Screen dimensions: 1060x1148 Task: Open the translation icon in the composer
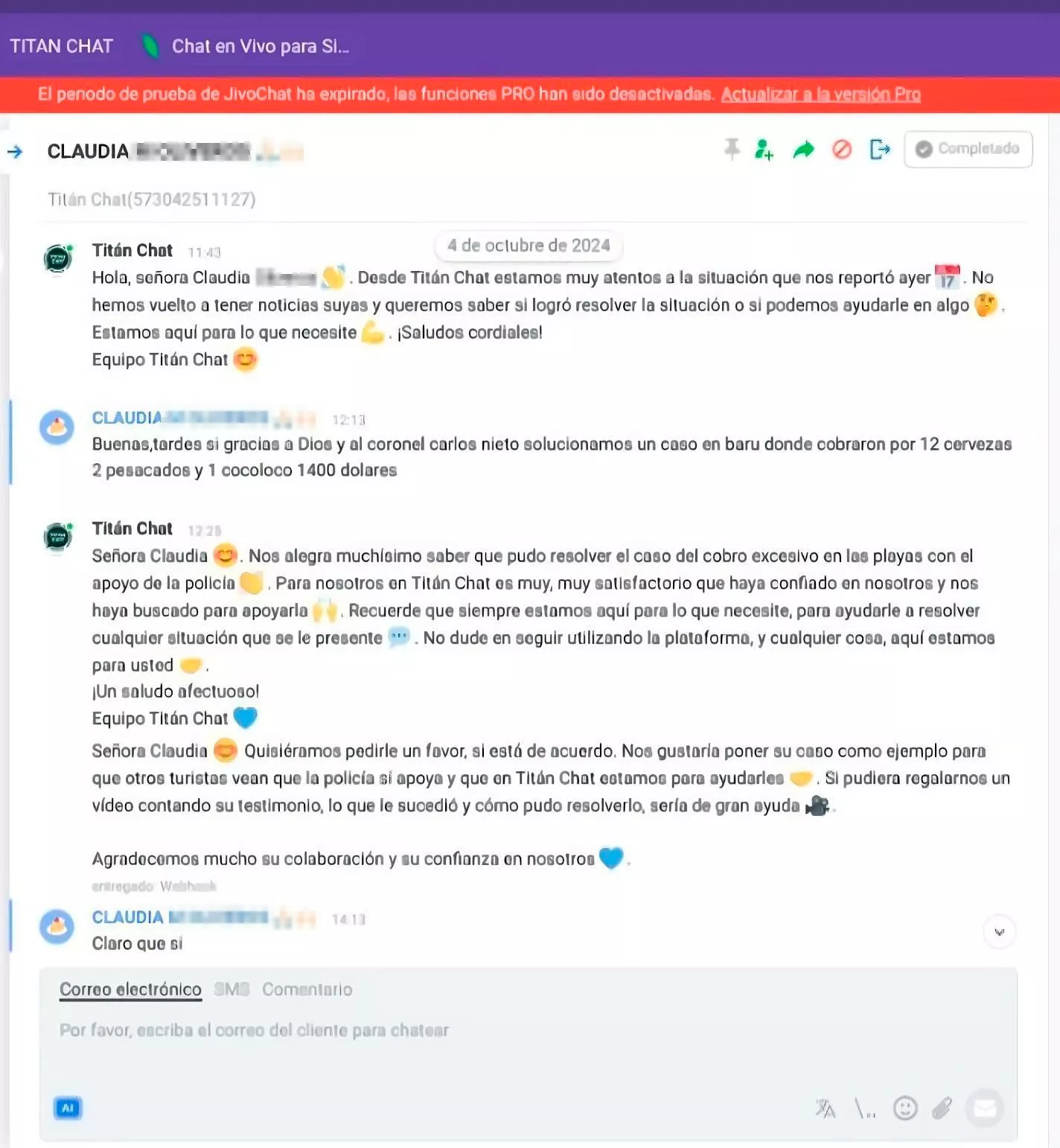click(826, 1109)
